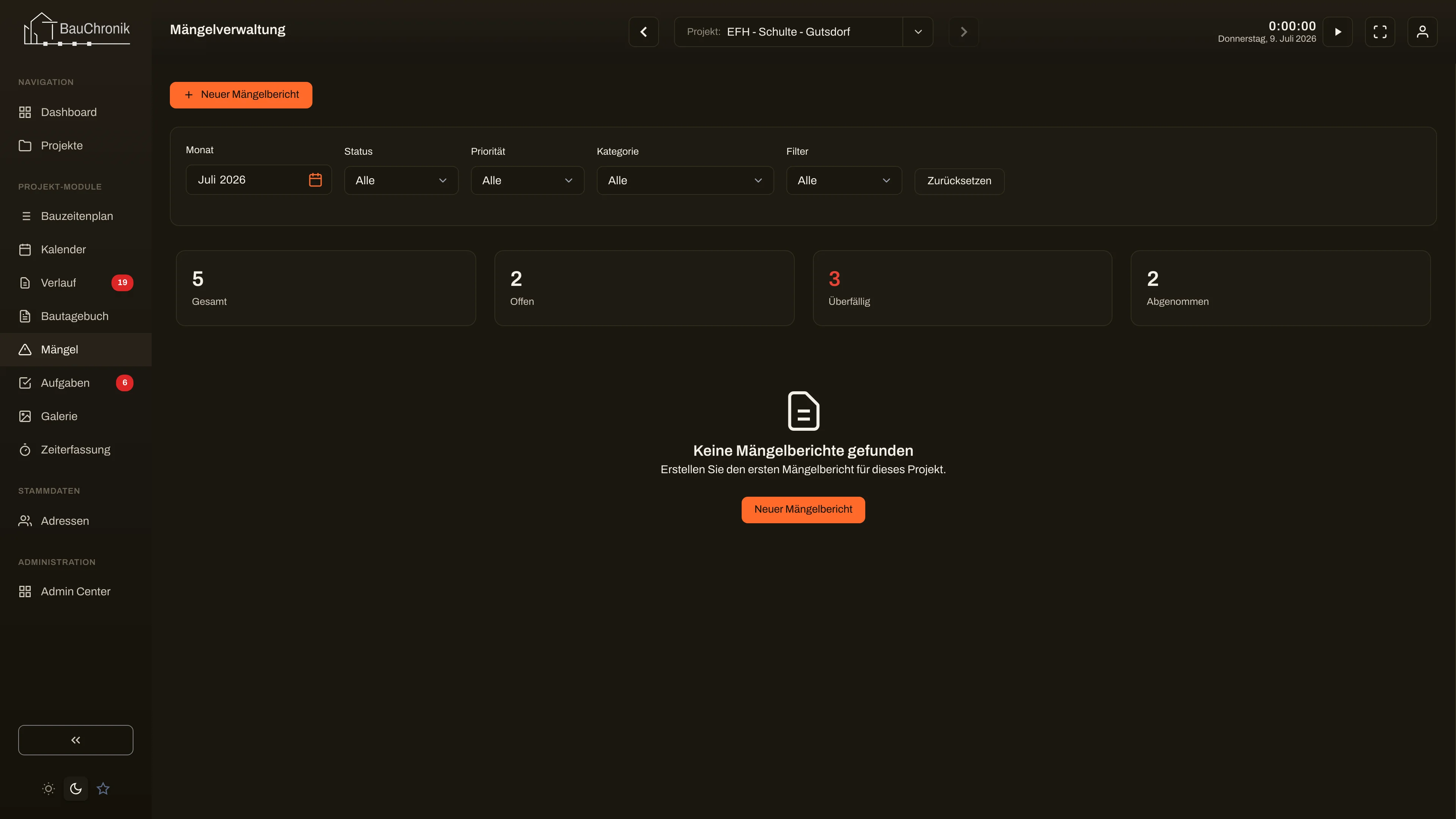The height and width of the screenshot is (819, 1456).
Task: Enter fullscreen mode via header icon
Action: (x=1380, y=31)
